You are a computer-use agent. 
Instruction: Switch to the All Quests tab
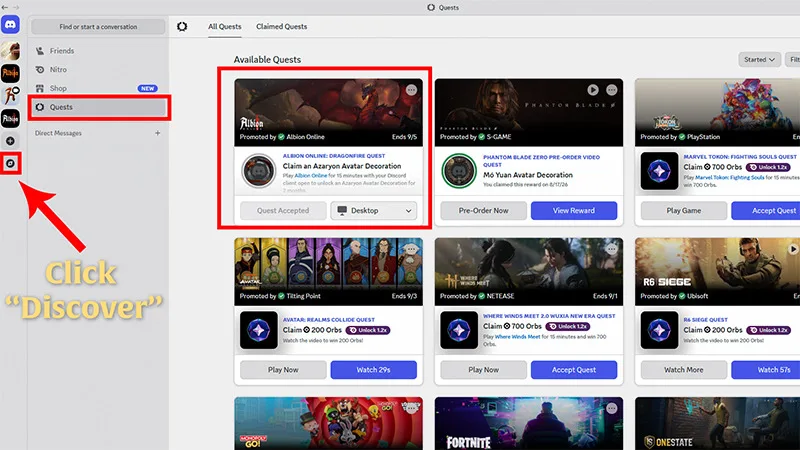tap(224, 27)
